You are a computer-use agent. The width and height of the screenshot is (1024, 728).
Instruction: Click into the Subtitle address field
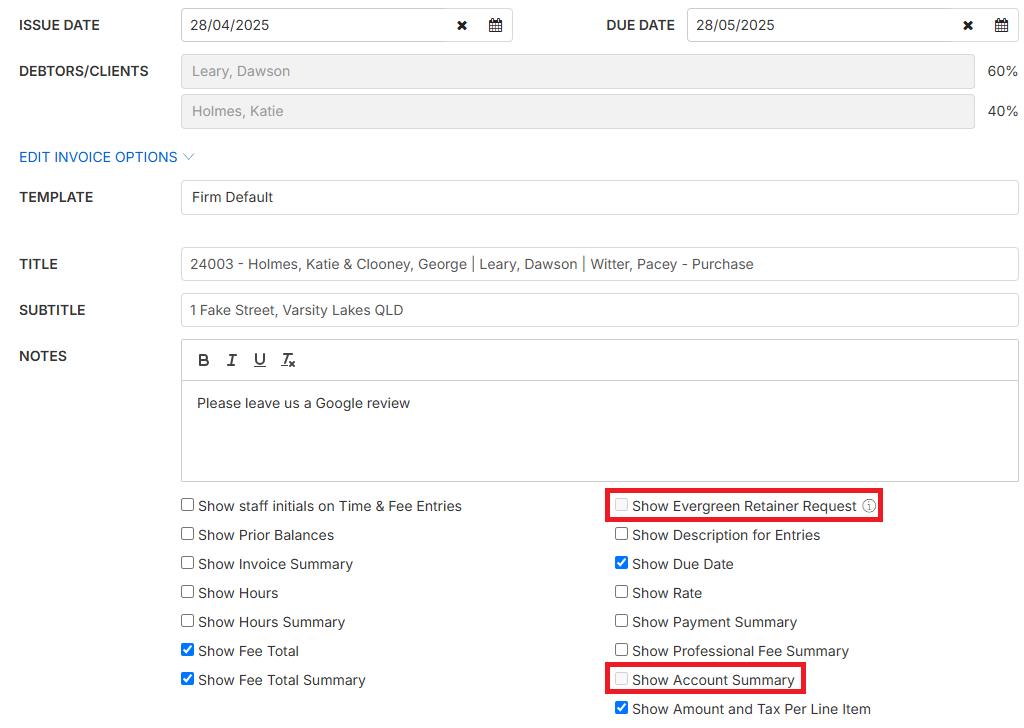599,310
